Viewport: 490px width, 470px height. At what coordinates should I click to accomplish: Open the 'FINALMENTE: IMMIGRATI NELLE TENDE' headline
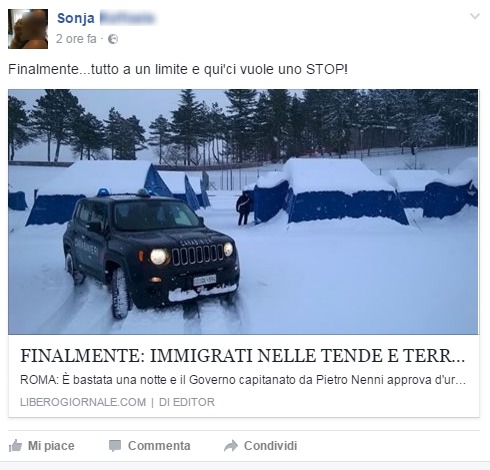(243, 356)
